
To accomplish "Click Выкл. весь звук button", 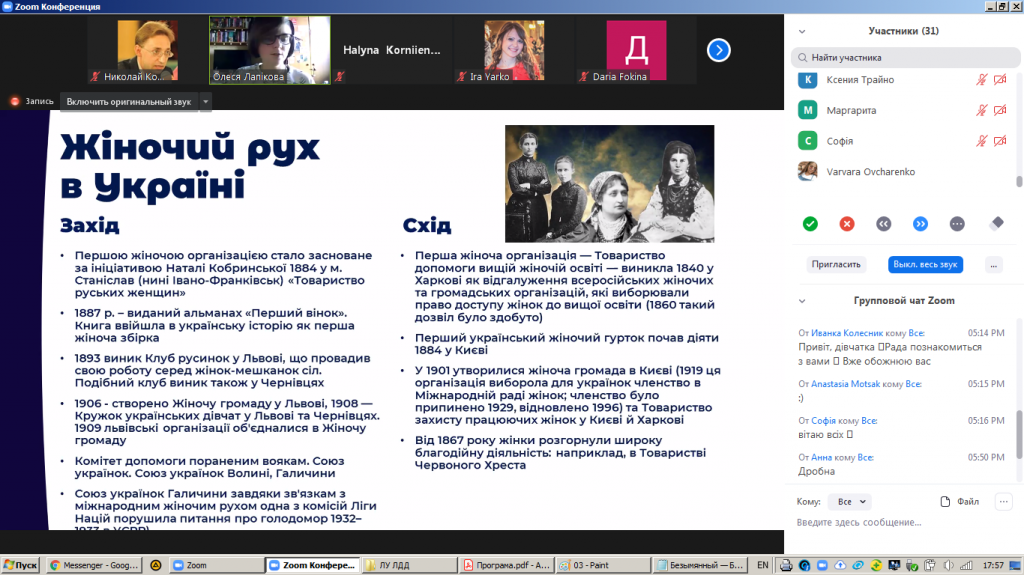I will 925,265.
